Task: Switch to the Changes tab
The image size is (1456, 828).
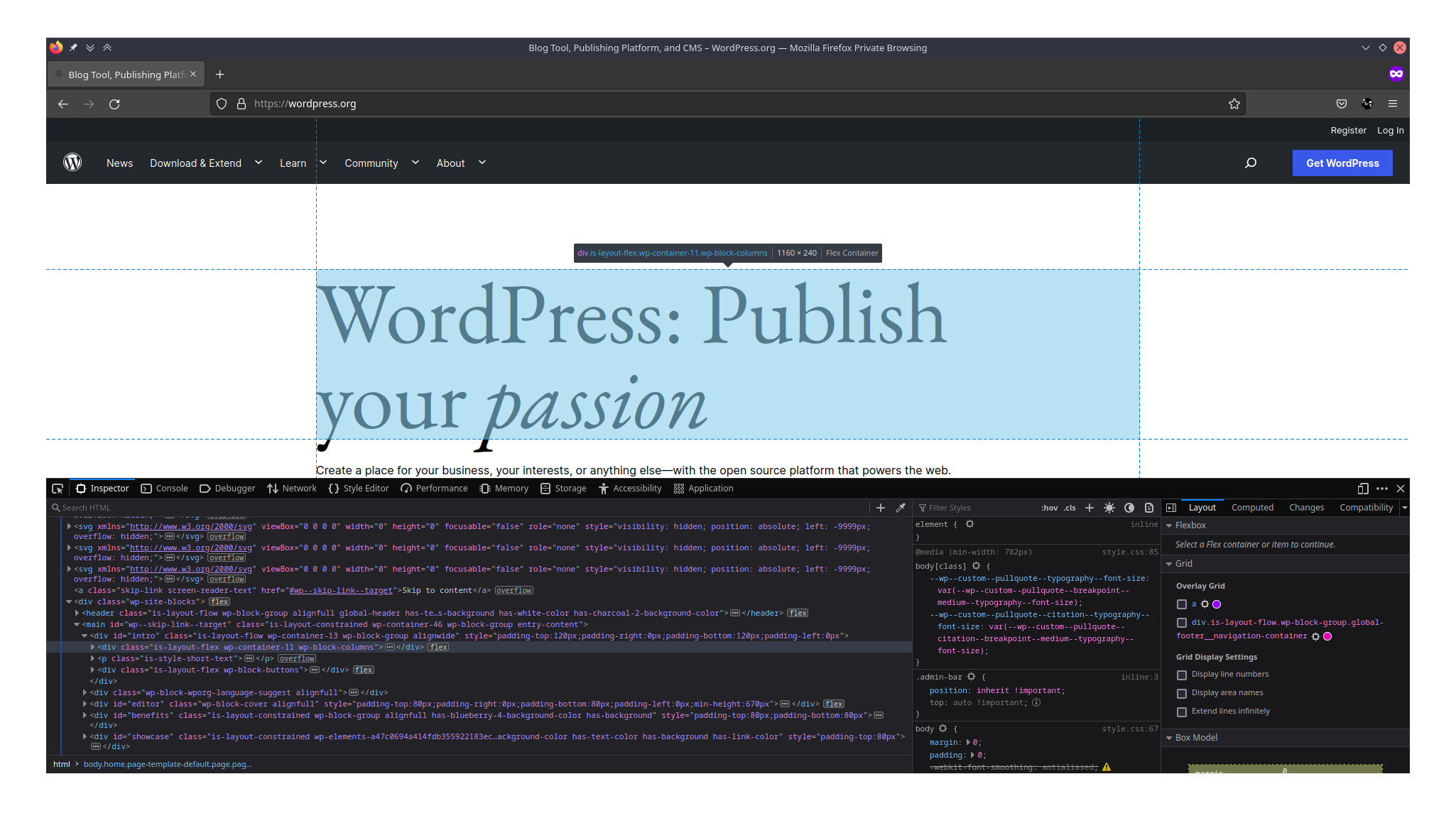Action: 1306,507
